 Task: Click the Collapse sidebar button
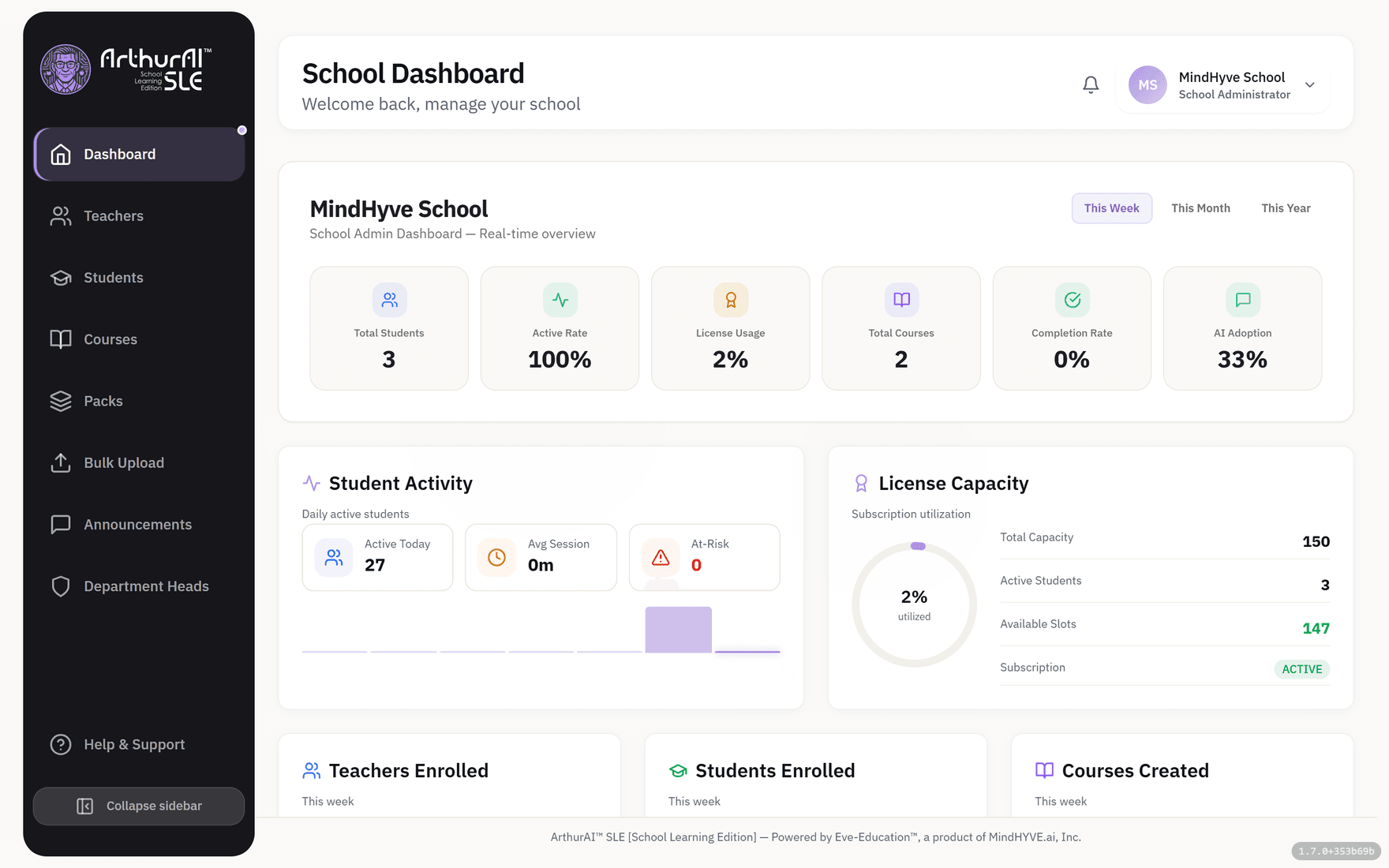(x=139, y=806)
